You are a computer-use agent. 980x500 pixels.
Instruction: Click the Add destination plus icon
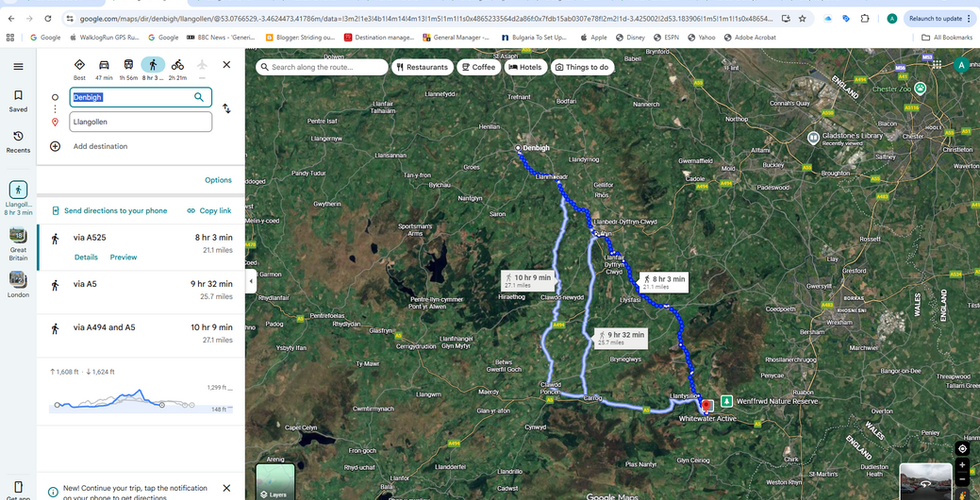tap(55, 146)
